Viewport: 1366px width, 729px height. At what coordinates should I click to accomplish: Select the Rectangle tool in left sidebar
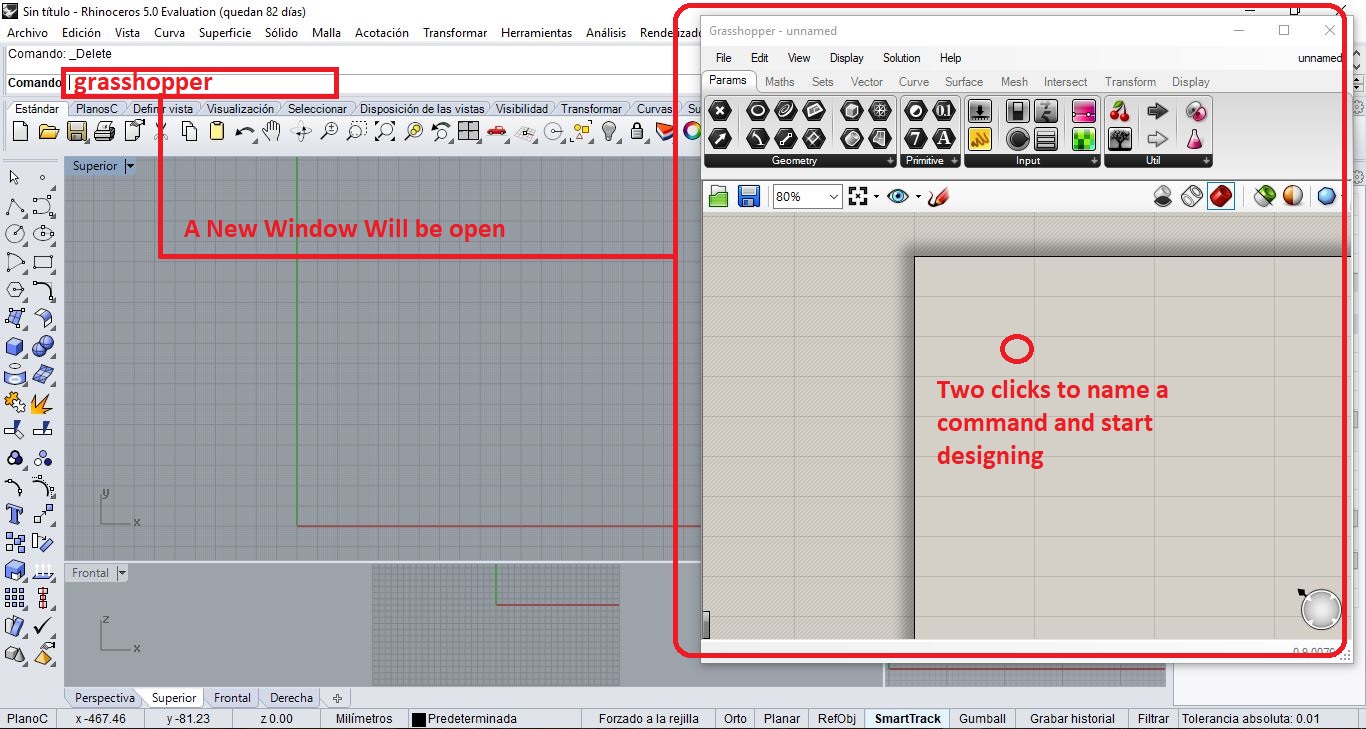[x=43, y=262]
